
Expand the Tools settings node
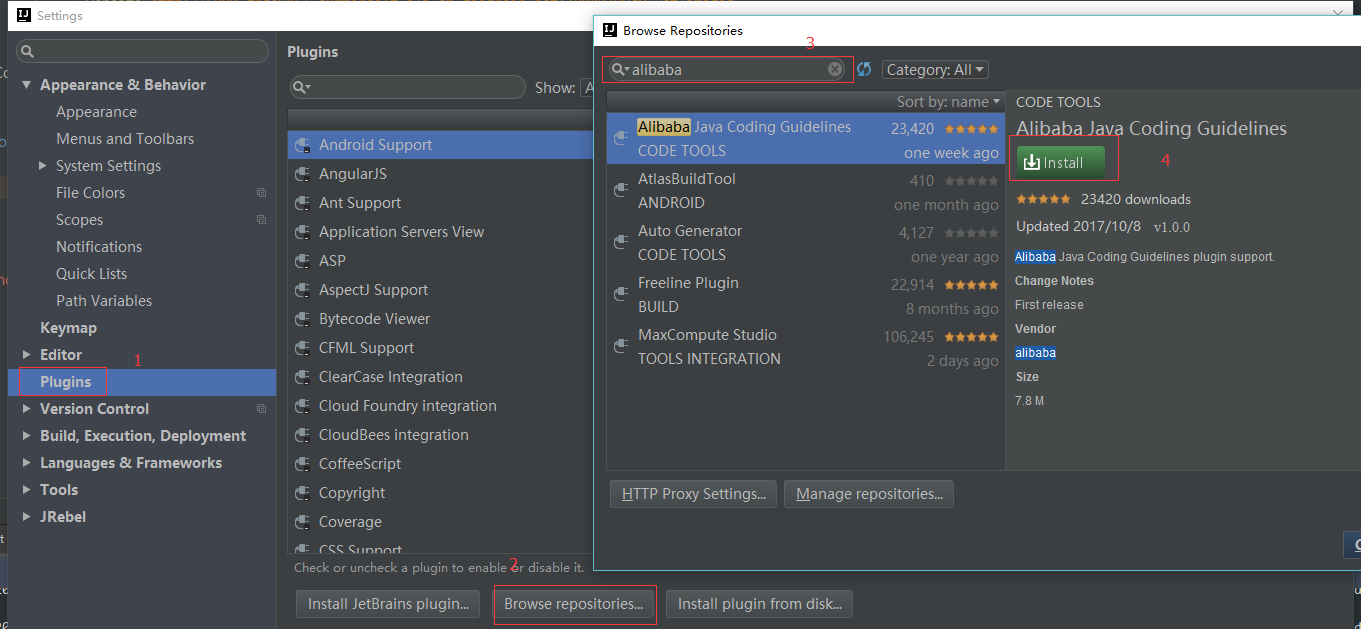27,490
